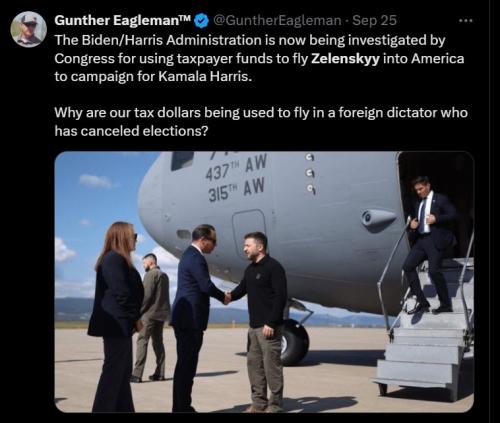Click the words Kamala Harris in tweet

(x=203, y=77)
